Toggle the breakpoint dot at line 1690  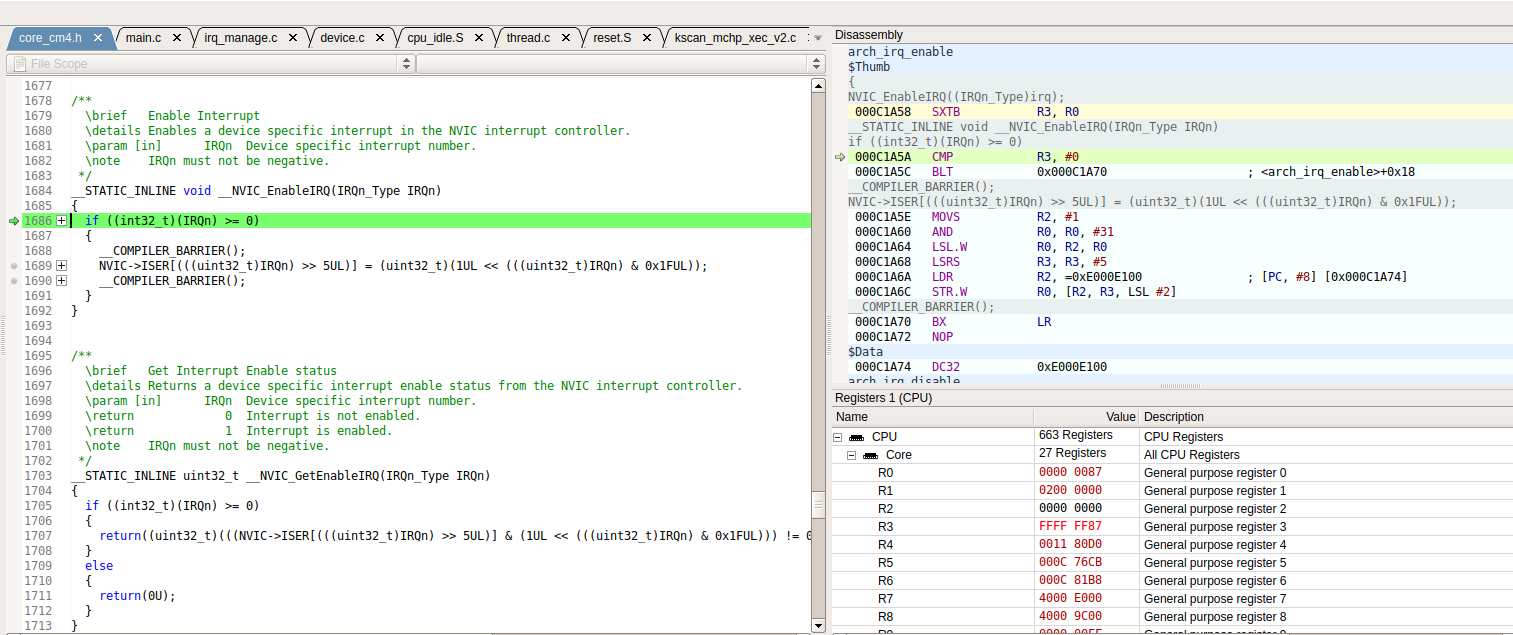pos(14,280)
